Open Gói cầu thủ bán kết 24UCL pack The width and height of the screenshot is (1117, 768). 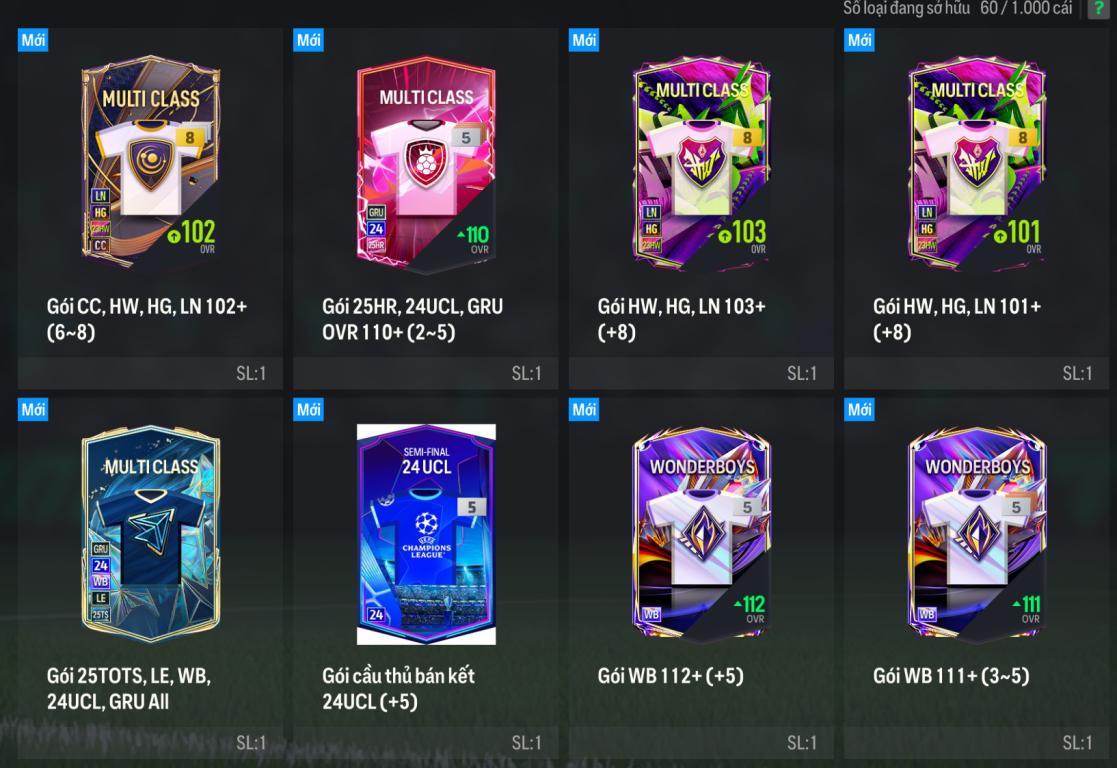(398, 688)
